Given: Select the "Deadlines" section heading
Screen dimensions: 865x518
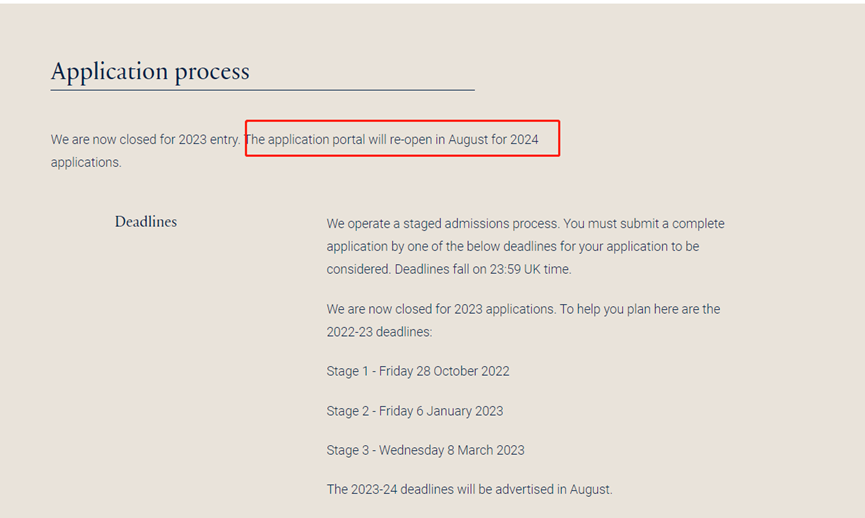Looking at the screenshot, I should [x=146, y=222].
